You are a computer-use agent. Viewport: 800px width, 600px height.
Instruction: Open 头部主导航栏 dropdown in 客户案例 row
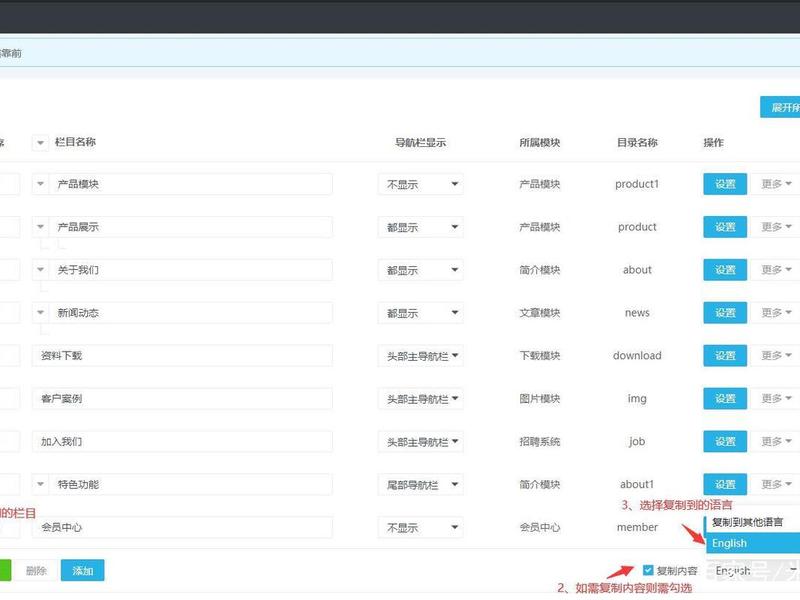coord(420,398)
